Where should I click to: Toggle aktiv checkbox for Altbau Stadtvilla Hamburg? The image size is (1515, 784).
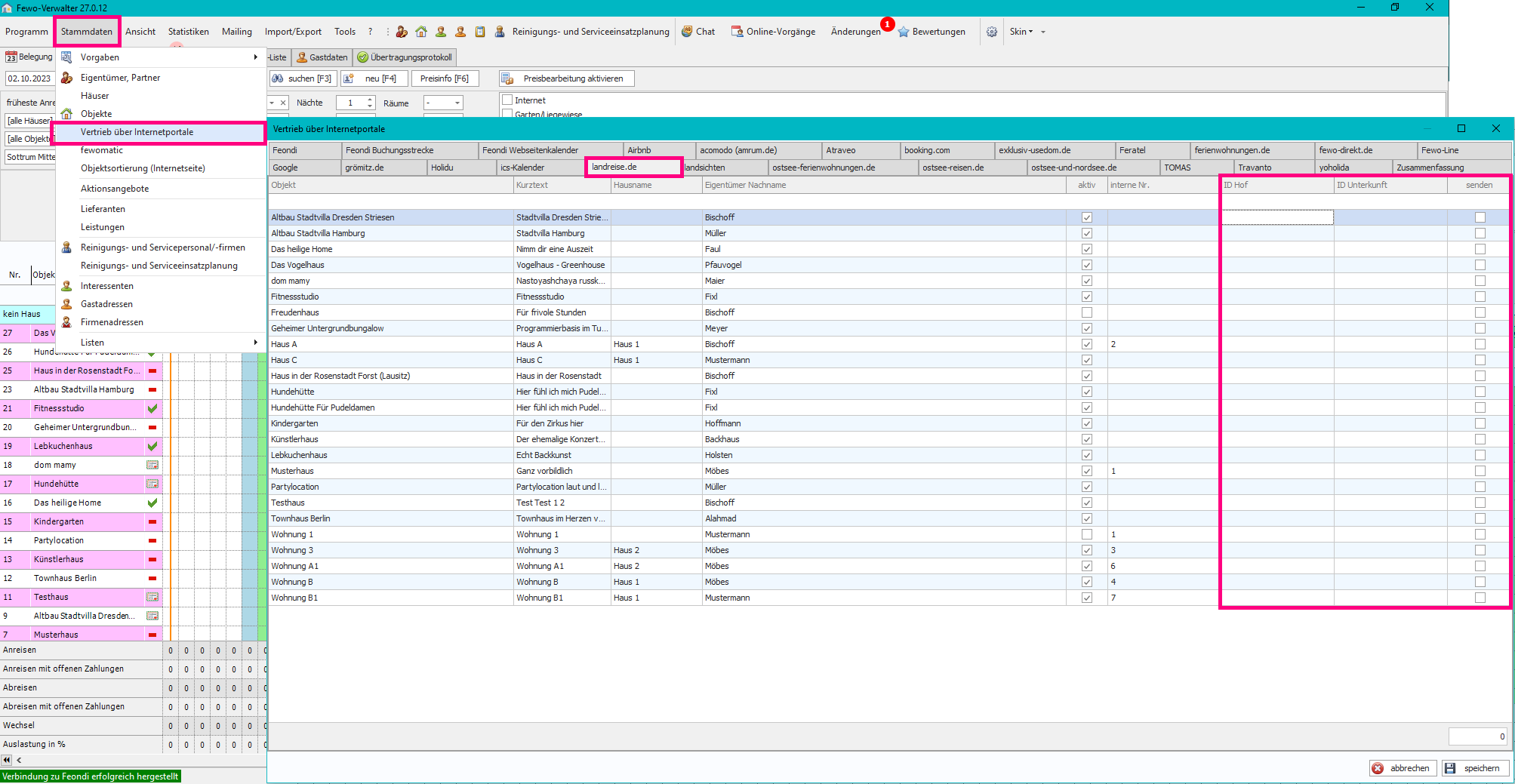pos(1087,233)
